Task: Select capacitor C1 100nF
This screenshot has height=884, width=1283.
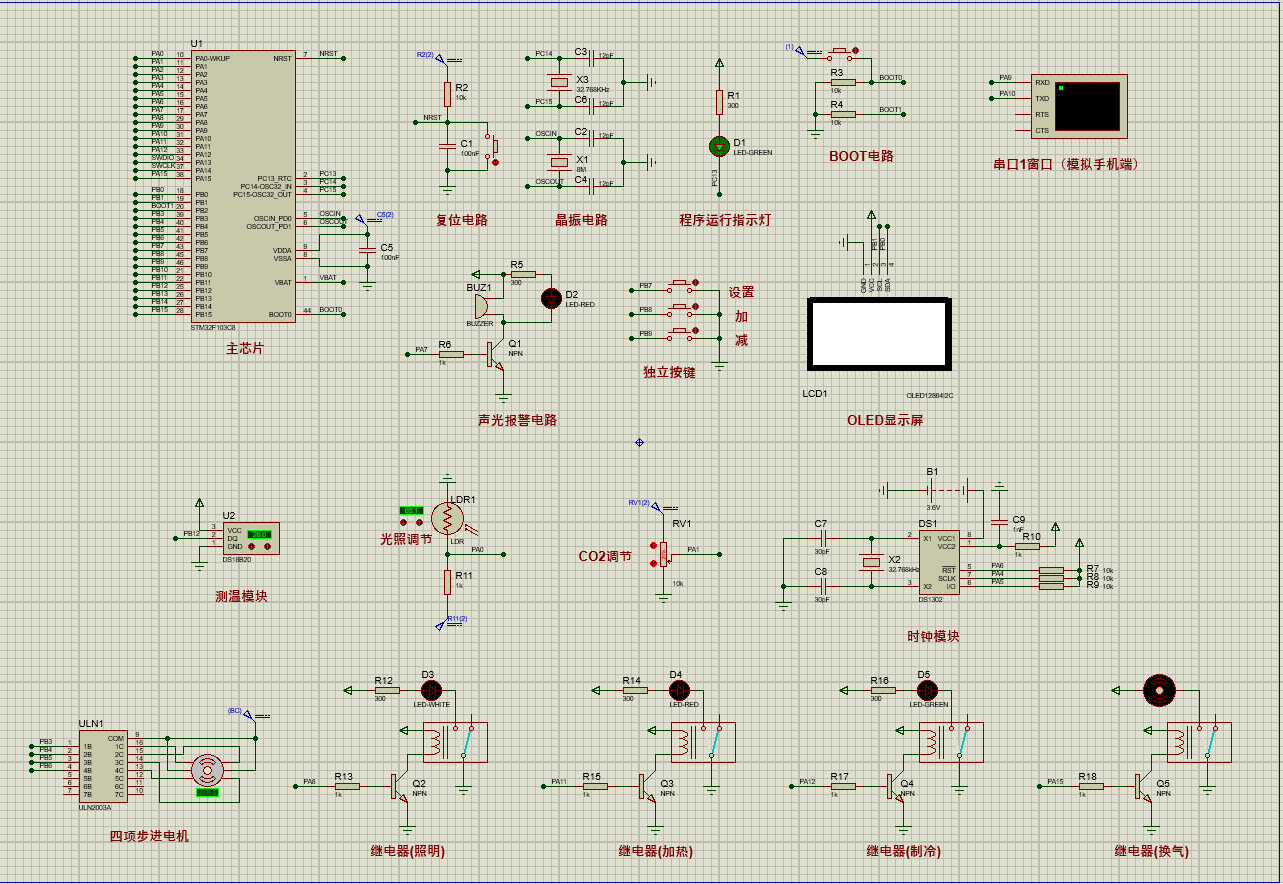Action: 447,145
